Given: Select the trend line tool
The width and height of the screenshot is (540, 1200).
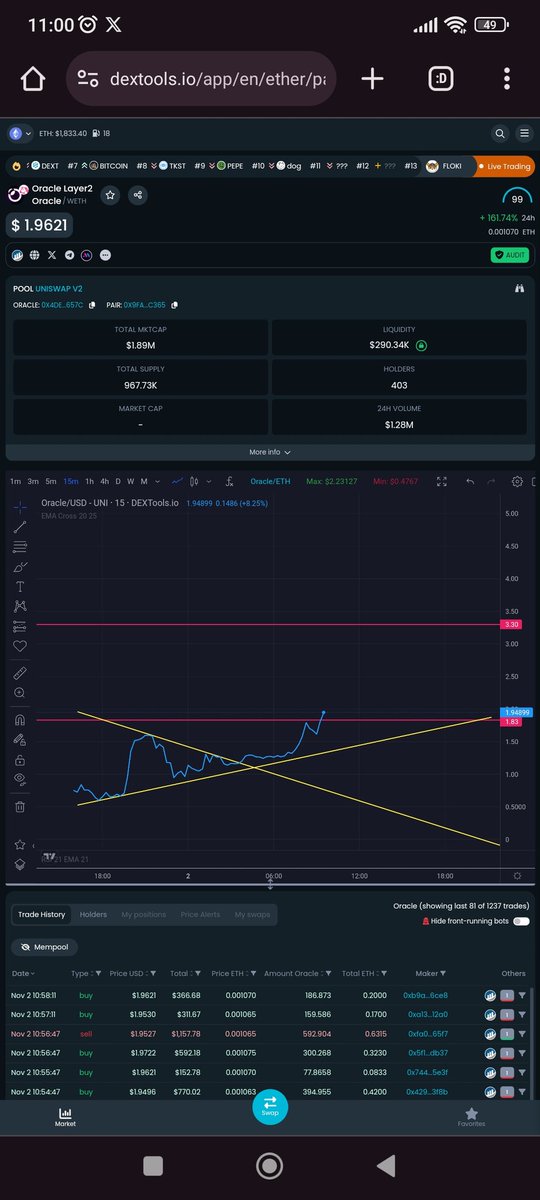Looking at the screenshot, I should [x=20, y=527].
